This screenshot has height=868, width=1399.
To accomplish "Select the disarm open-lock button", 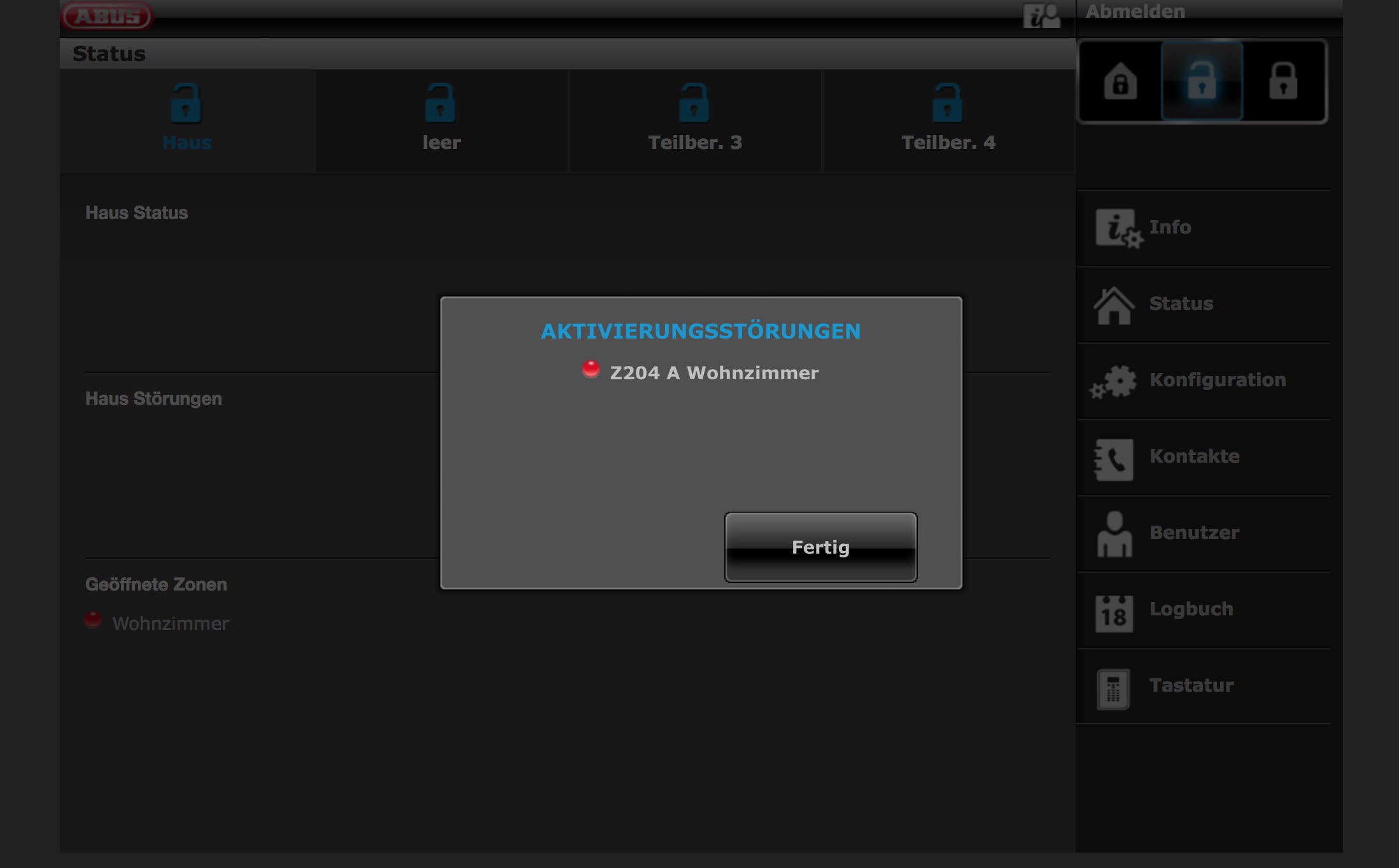I will tap(1202, 81).
